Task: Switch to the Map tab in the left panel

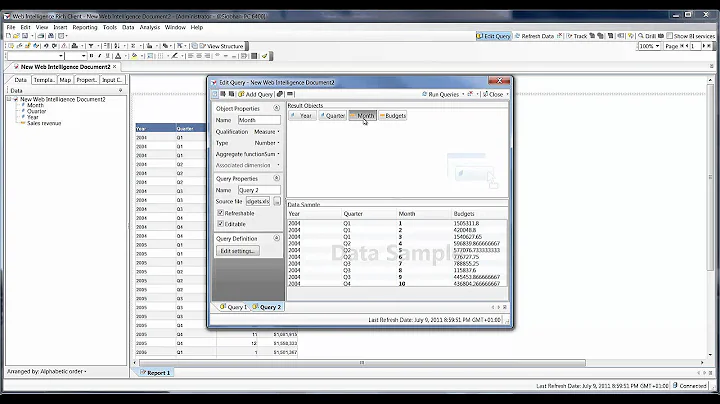Action: pos(65,79)
